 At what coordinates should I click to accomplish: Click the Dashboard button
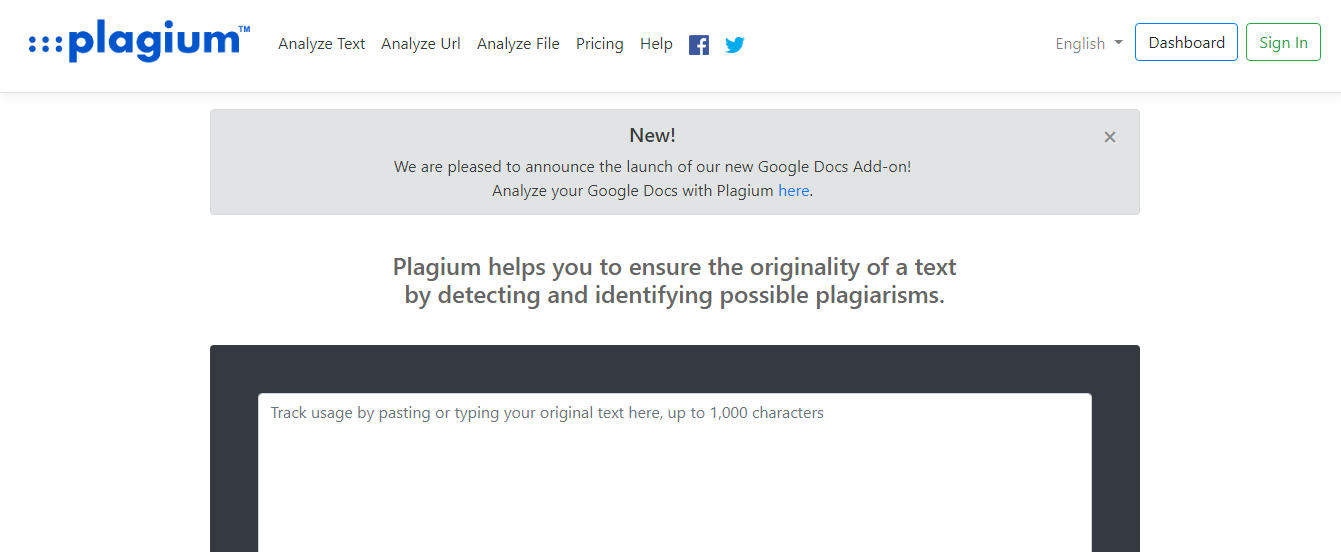click(x=1186, y=42)
